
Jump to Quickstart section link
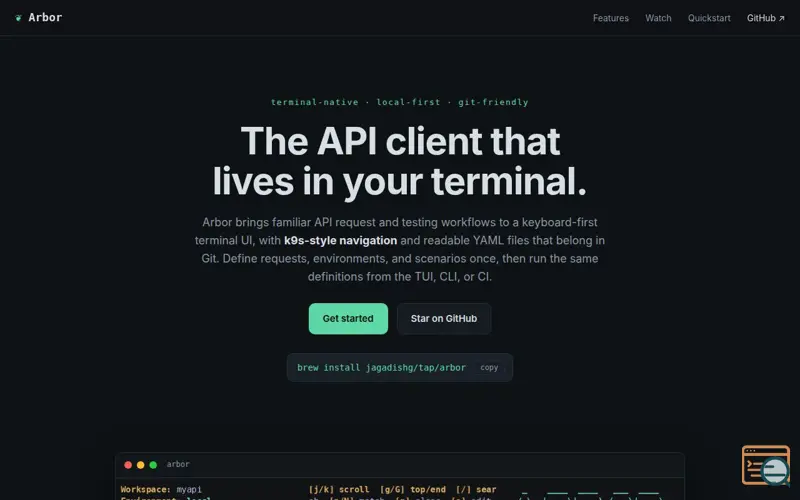coord(709,18)
